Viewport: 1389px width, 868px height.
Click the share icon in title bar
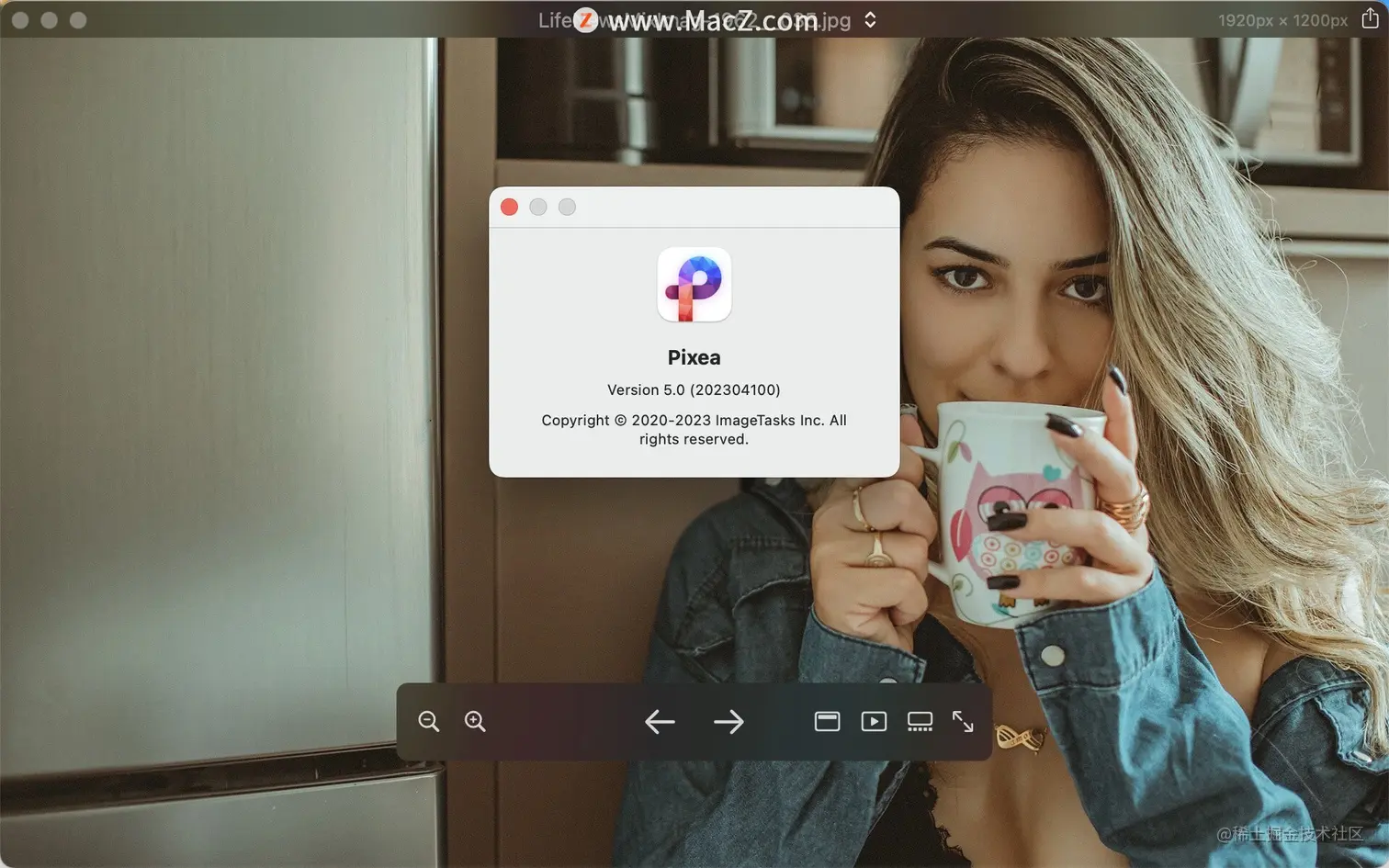click(x=1370, y=19)
